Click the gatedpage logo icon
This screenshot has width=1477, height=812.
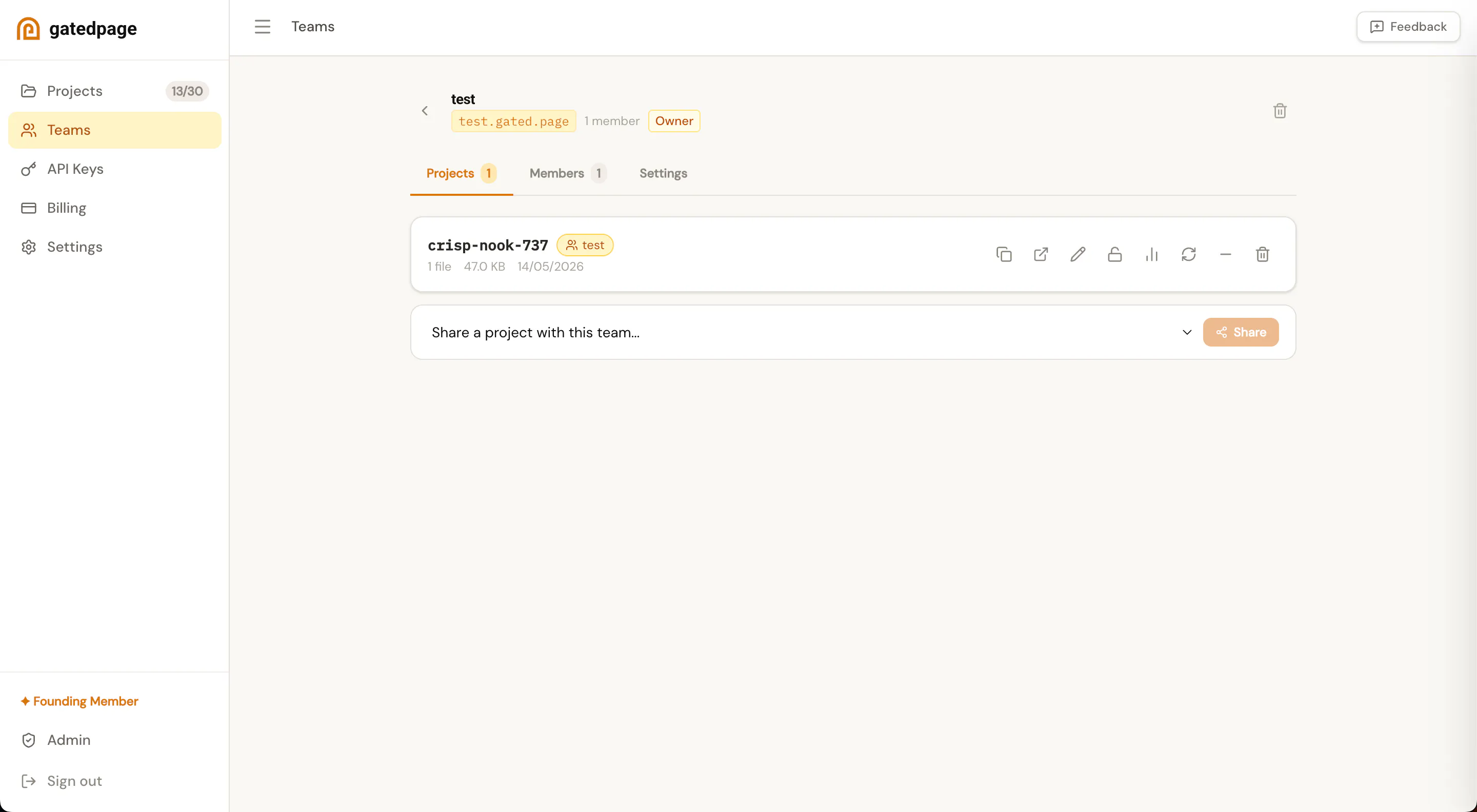click(28, 29)
